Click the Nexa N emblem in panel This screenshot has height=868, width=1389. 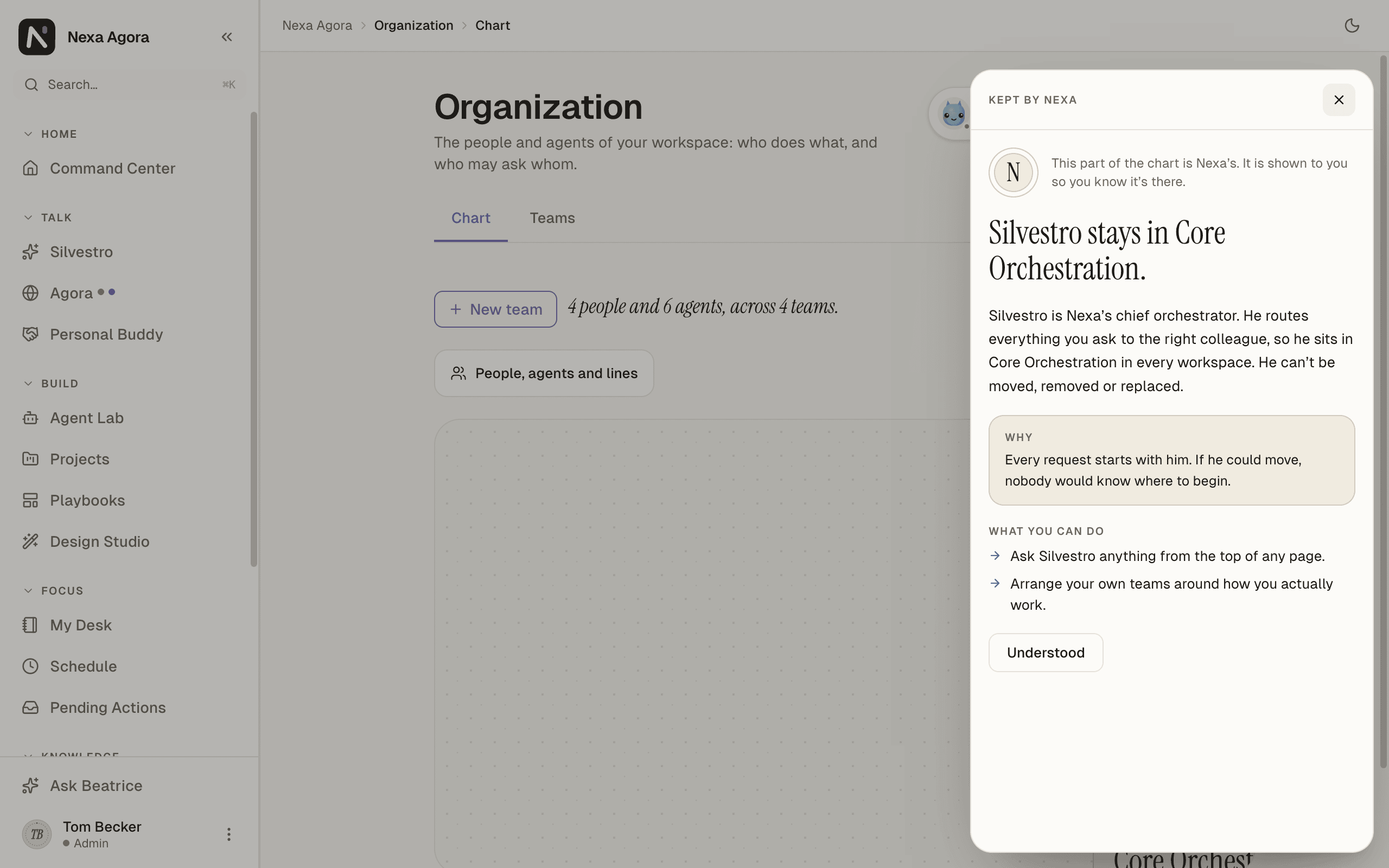[1013, 172]
